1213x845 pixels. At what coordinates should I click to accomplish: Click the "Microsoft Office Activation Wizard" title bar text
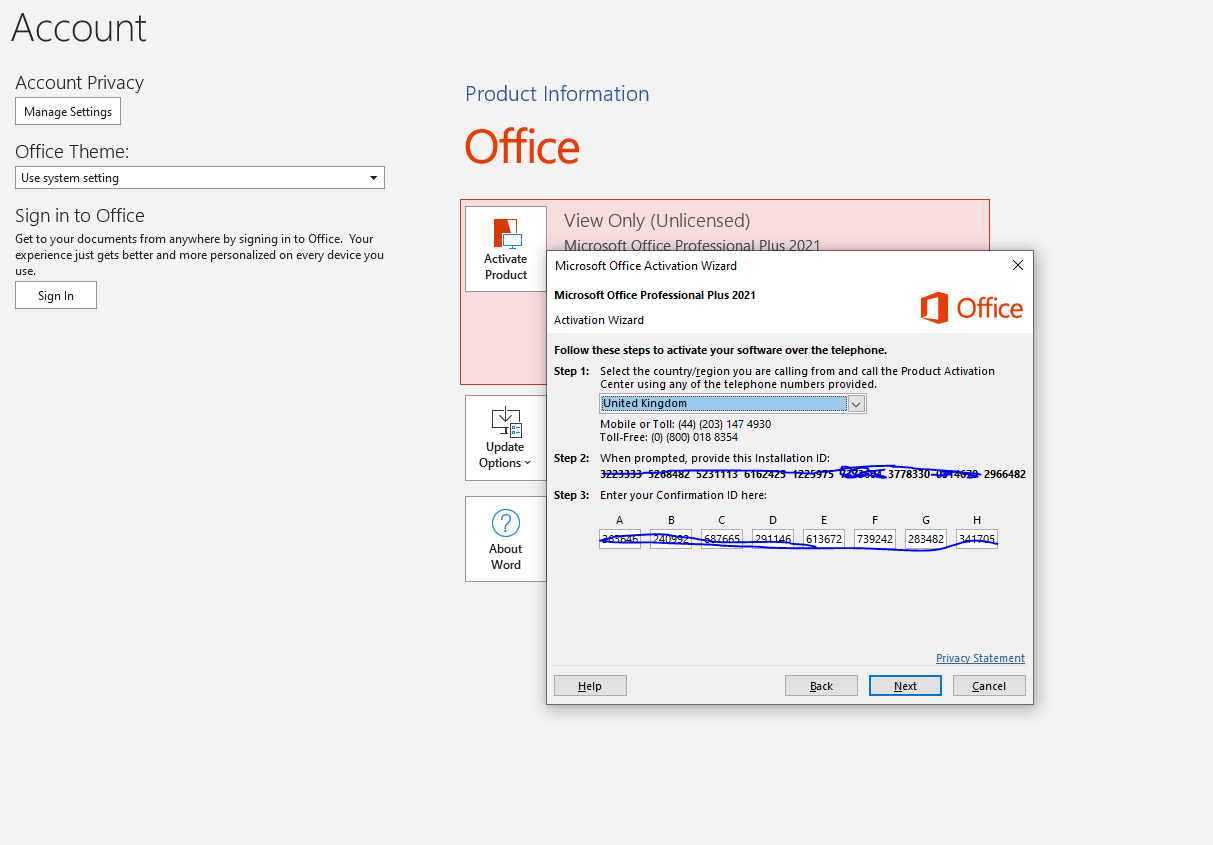click(x=646, y=266)
